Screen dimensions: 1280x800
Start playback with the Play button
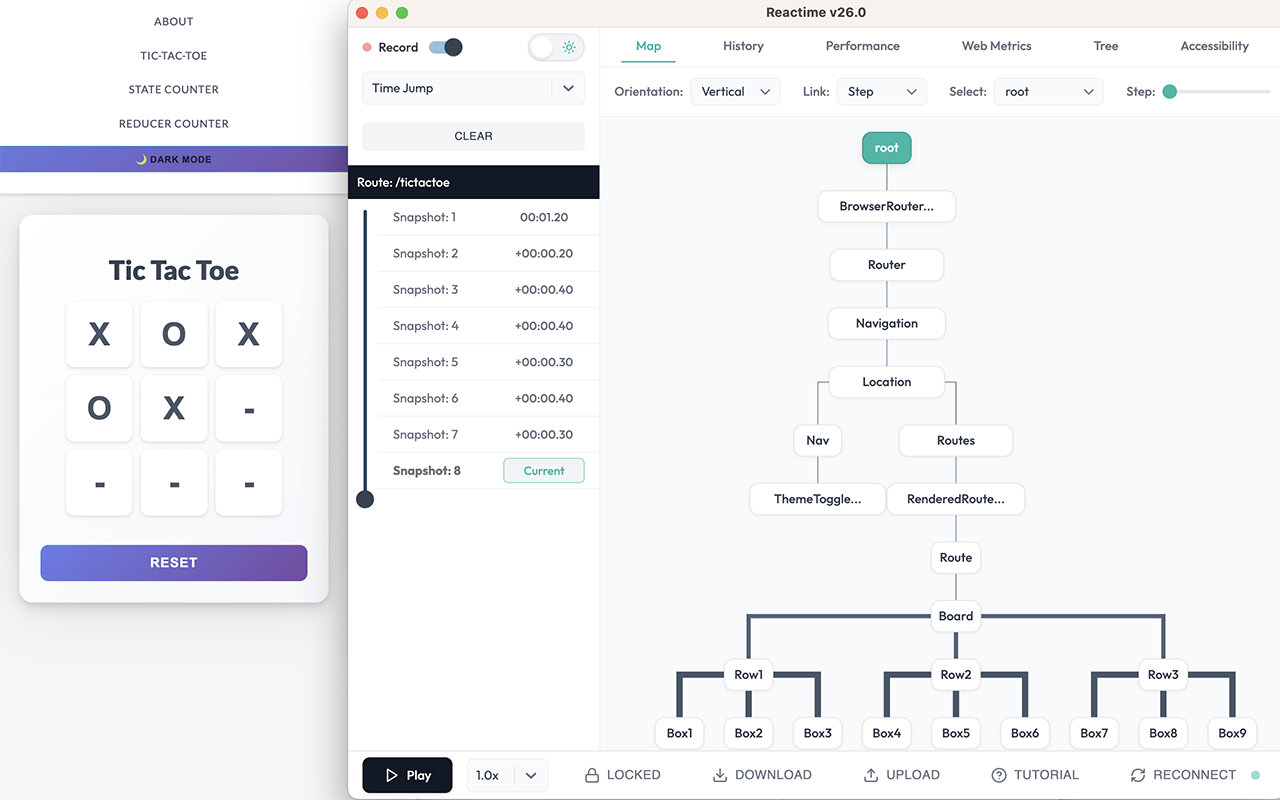(407, 775)
